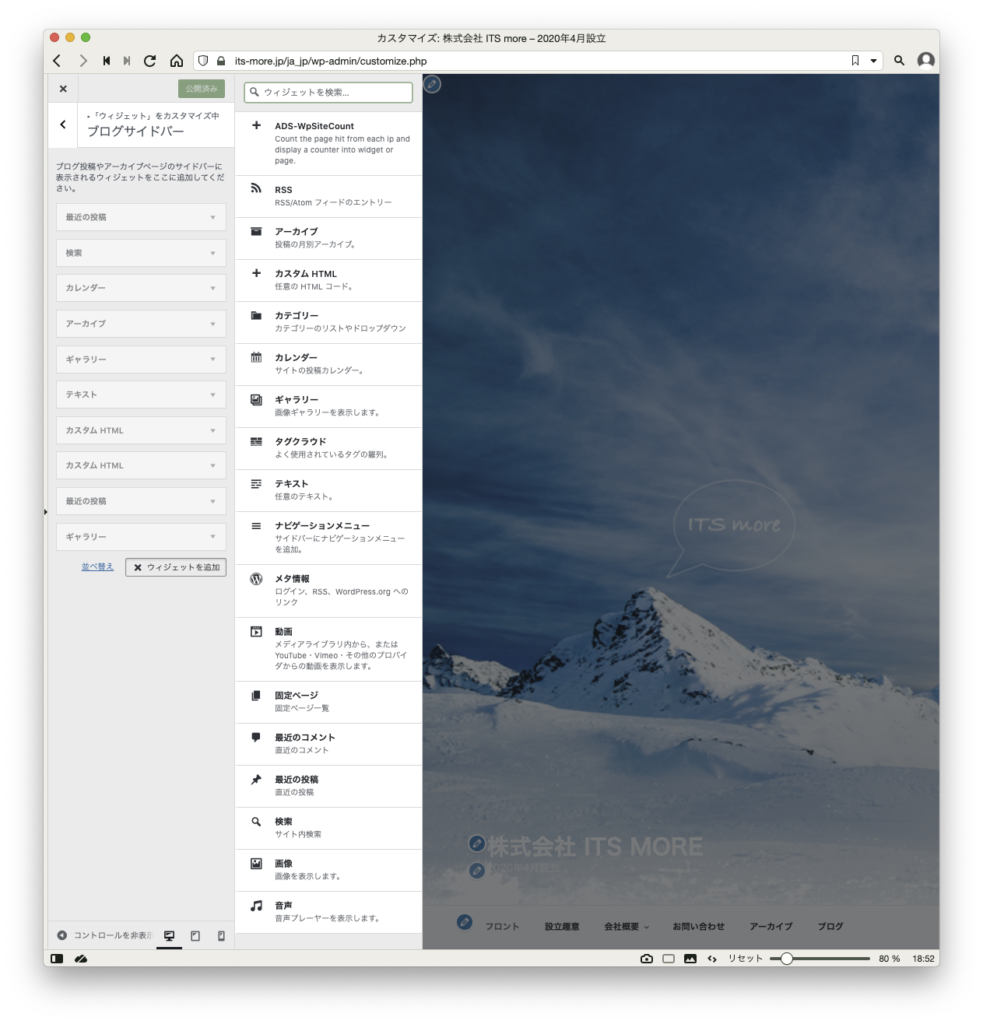
Task: Open the Vivaldi capture page camera icon
Action: (647, 958)
